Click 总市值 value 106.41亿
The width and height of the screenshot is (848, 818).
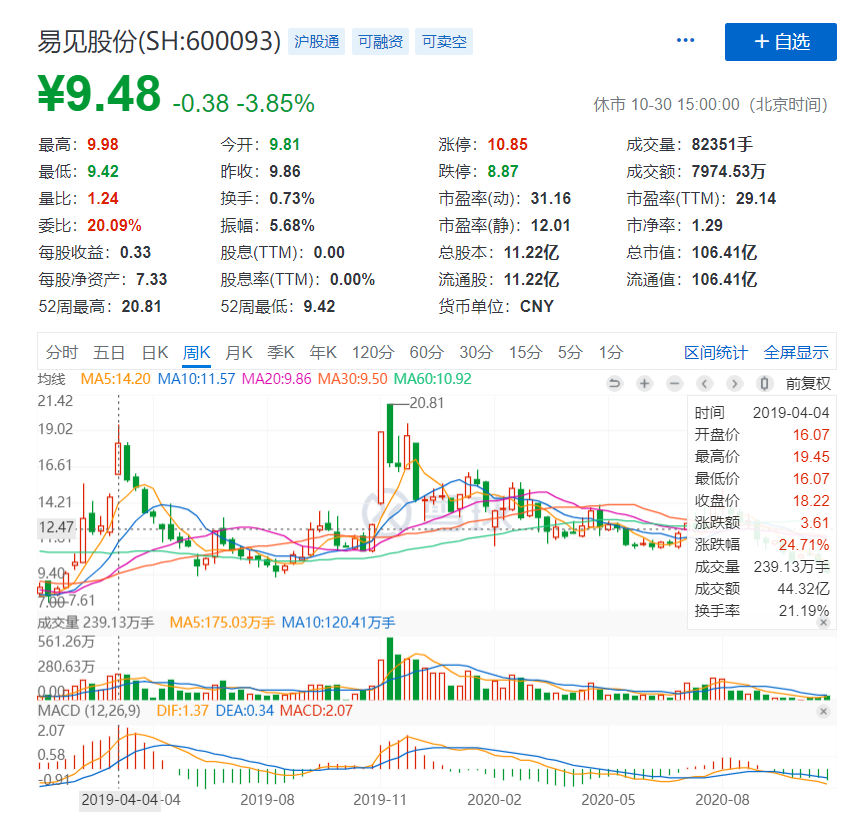pos(724,253)
